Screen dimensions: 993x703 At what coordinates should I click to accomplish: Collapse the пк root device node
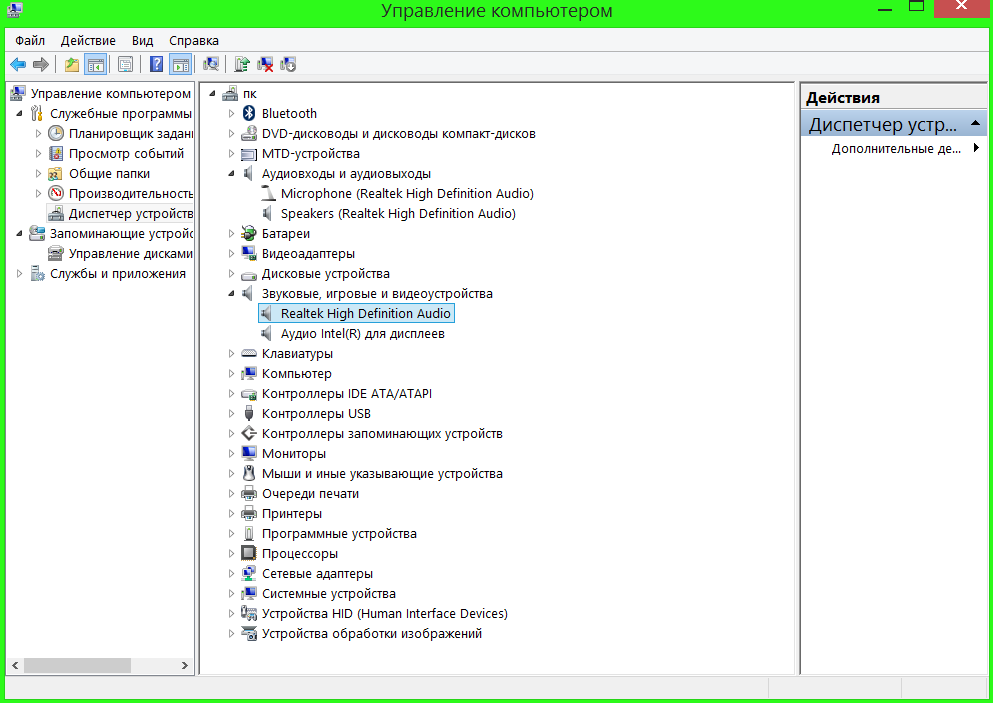tap(212, 94)
